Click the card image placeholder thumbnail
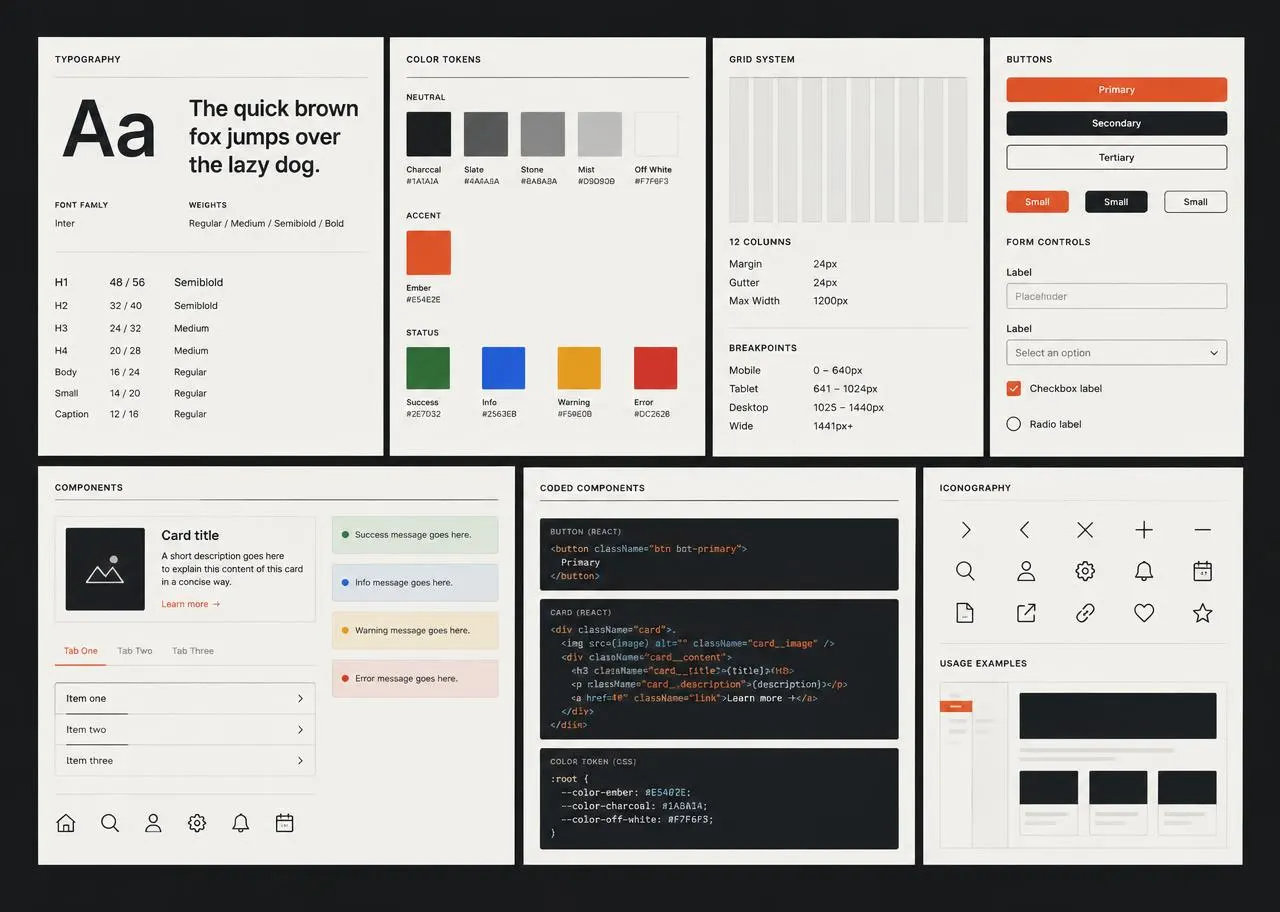 105,569
